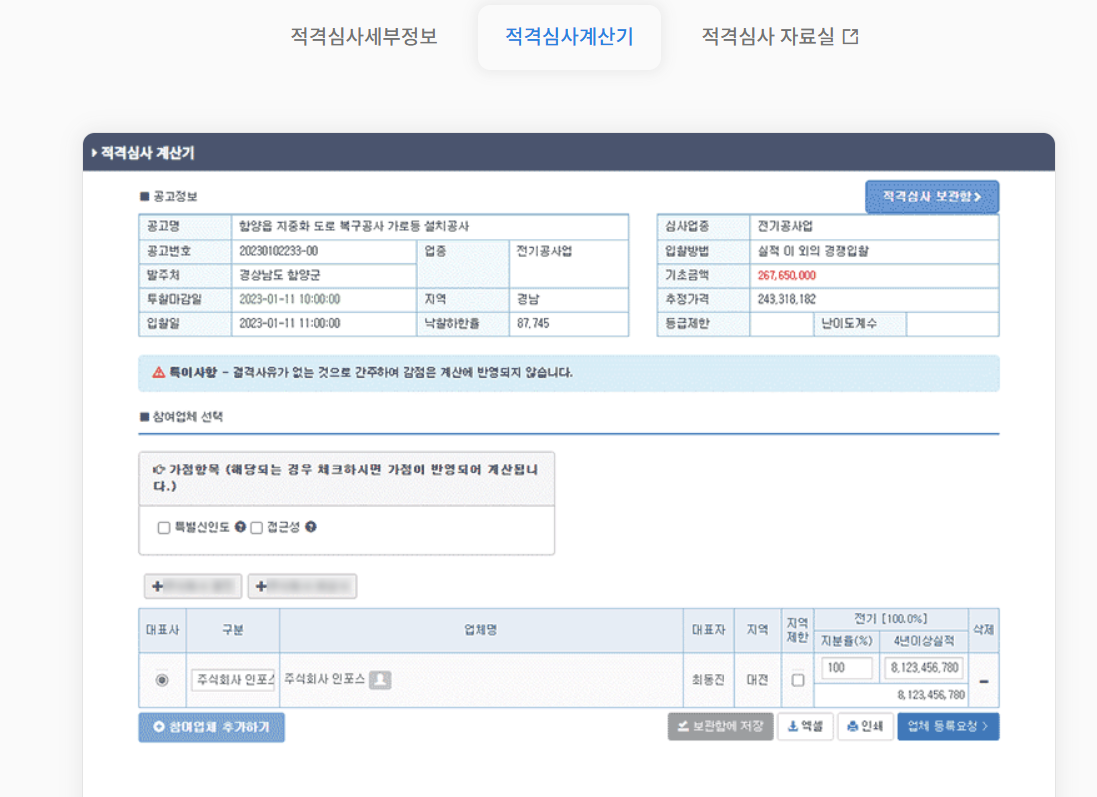Enable the 접근성 checkbox

coord(257,528)
